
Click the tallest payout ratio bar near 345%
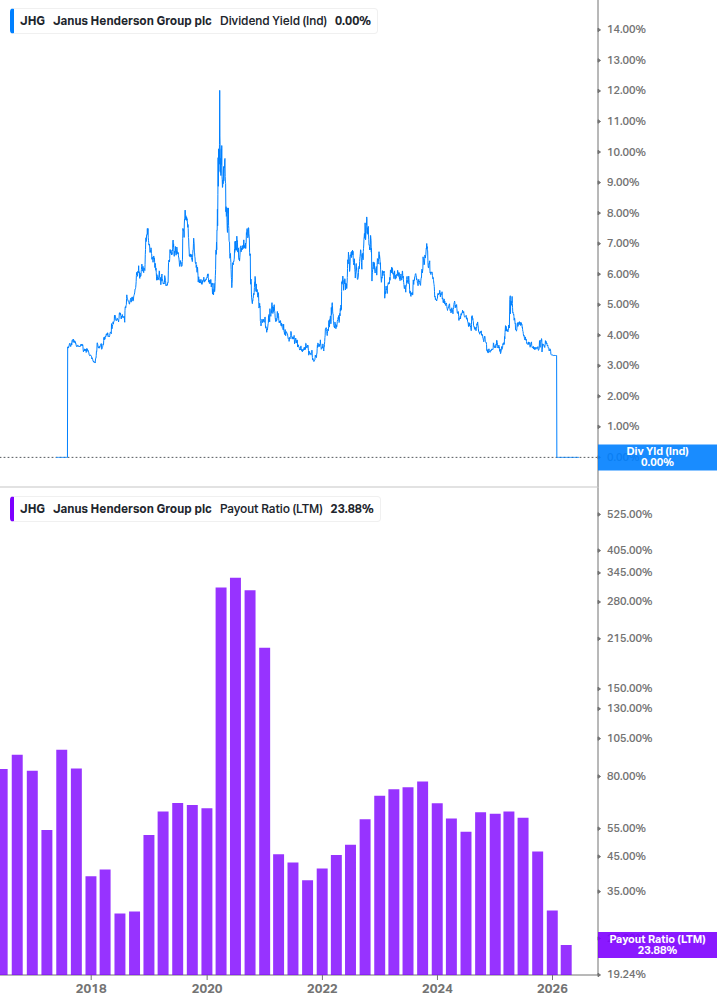tap(235, 776)
